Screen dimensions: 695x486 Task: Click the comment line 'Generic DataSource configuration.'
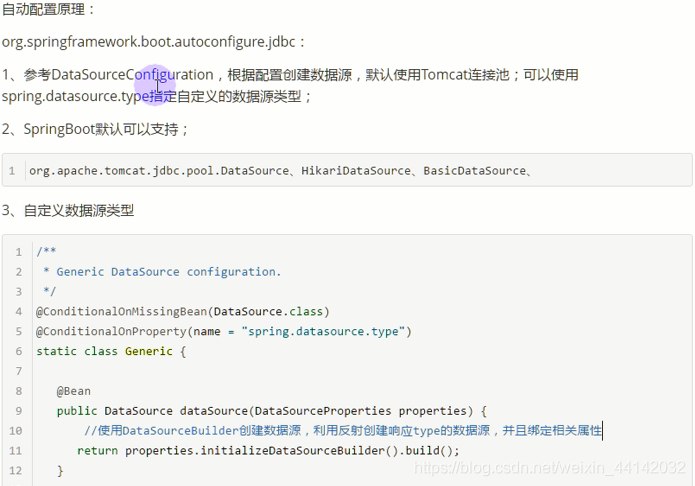(169, 272)
